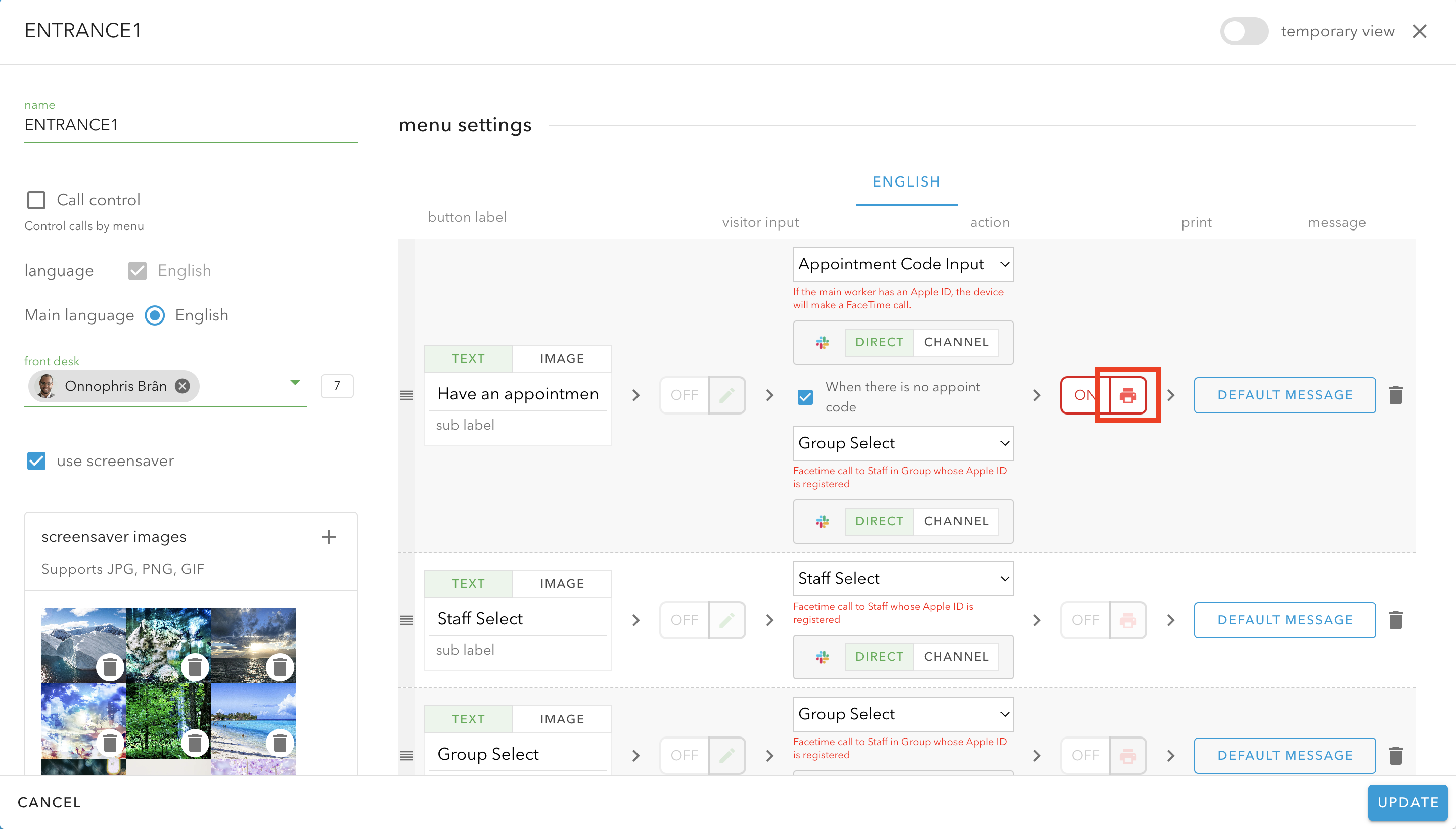Click the chevron before the appointment row's DEFAULT MESSAGE
Screen dimensions: 1456x829
click(1170, 395)
